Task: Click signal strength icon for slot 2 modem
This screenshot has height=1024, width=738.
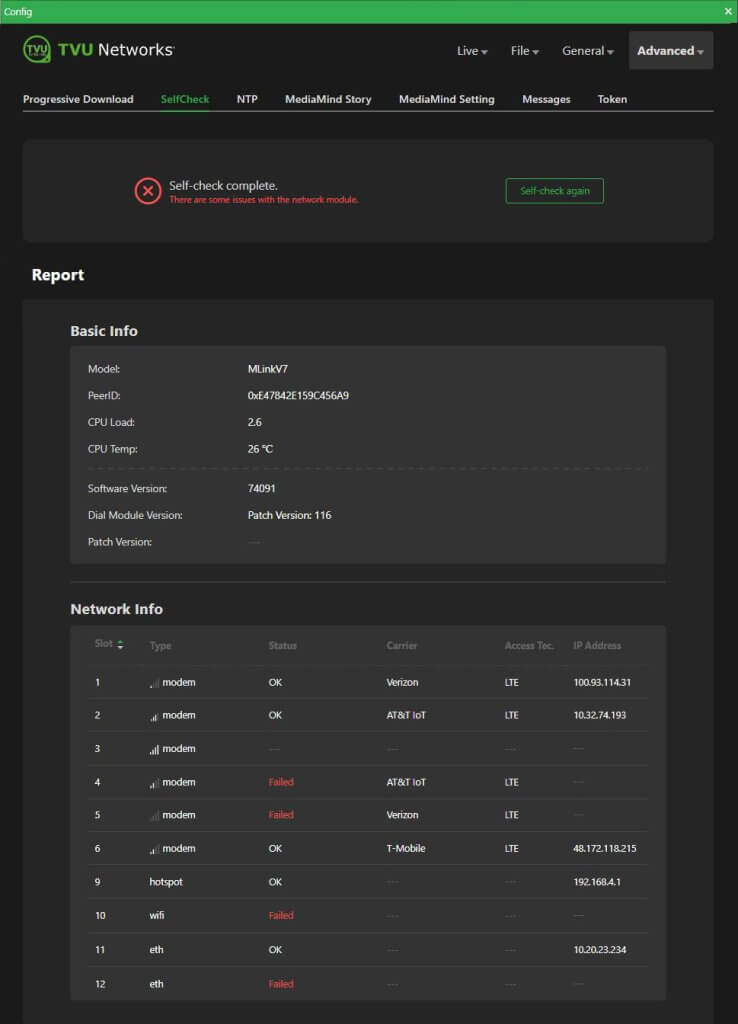Action: 154,716
